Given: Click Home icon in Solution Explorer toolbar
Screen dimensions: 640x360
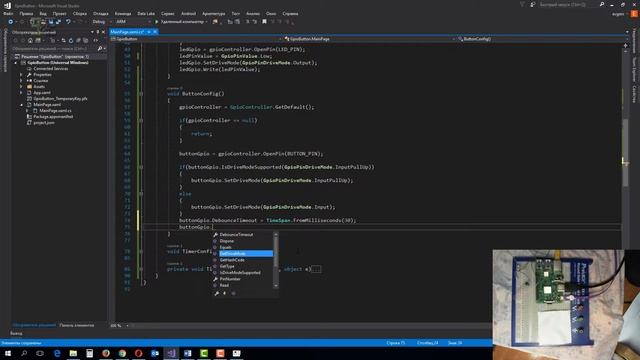Looking at the screenshot, I should (30, 40).
